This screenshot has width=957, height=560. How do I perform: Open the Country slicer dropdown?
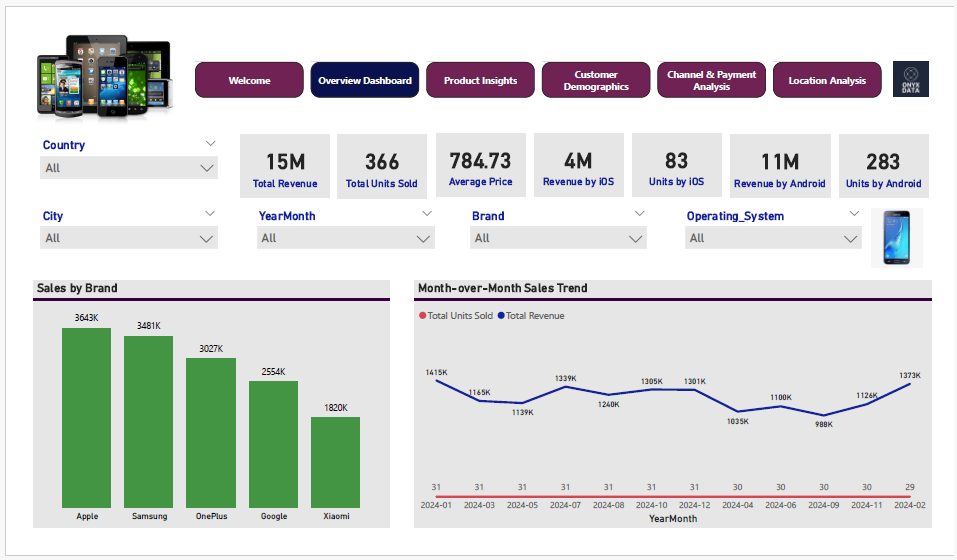click(129, 168)
